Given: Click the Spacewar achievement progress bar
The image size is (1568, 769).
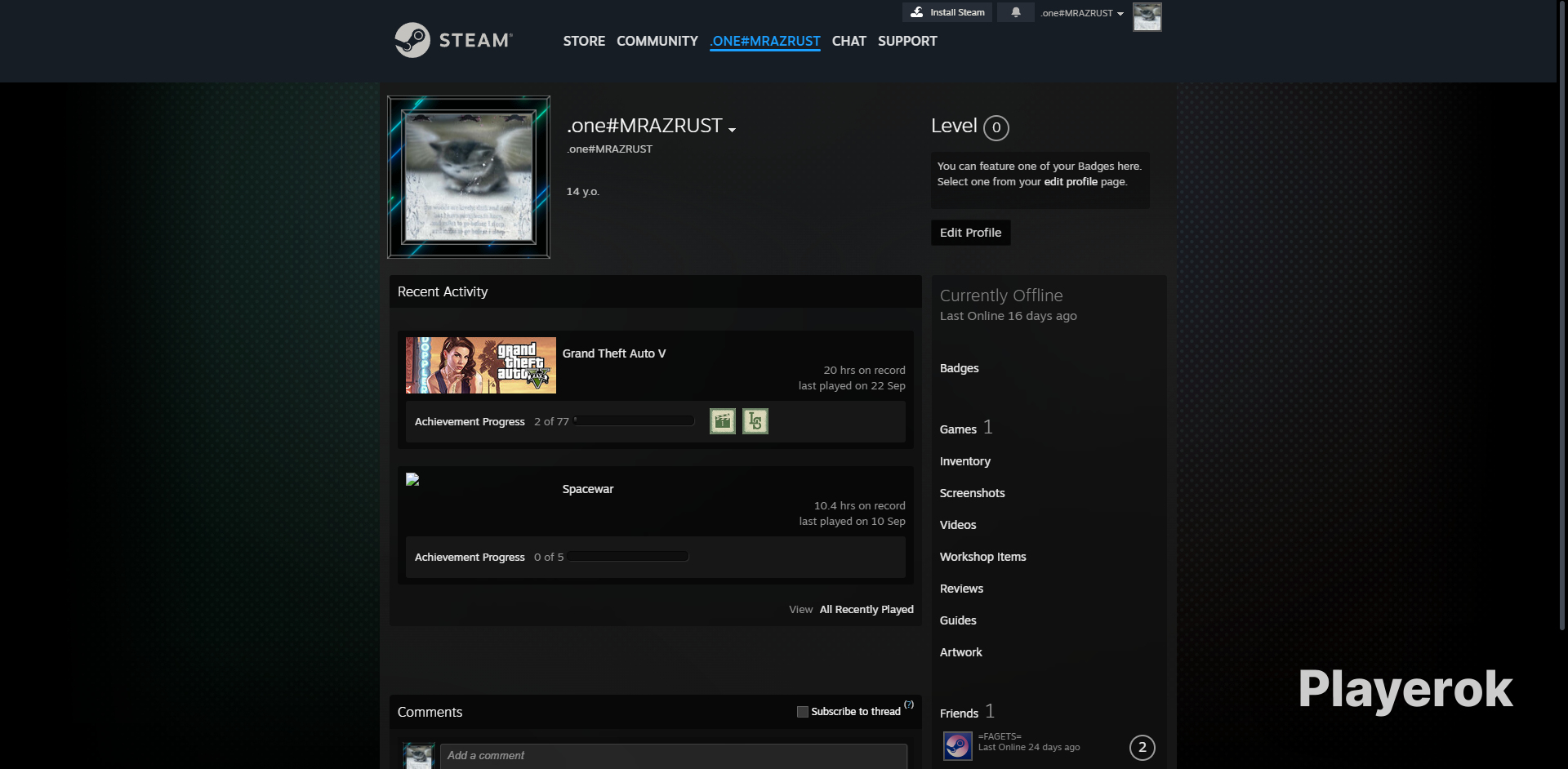Looking at the screenshot, I should 629,557.
